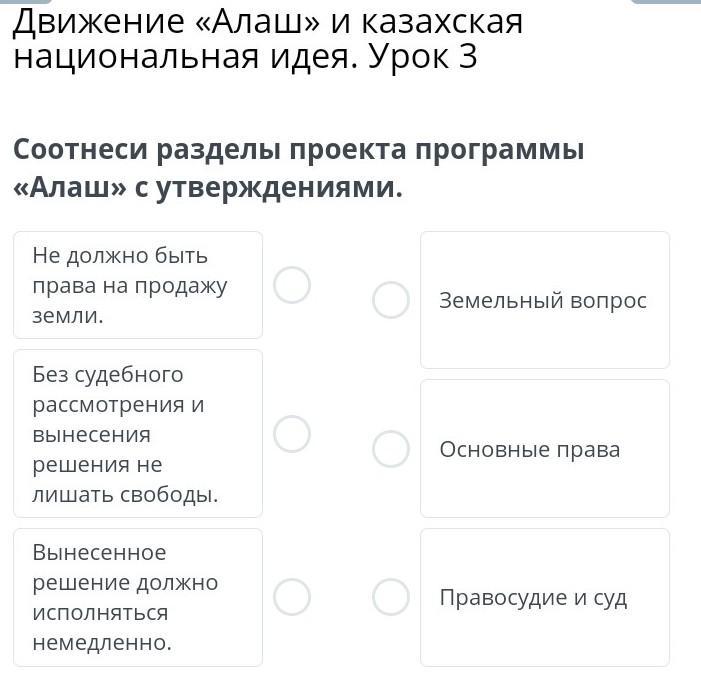Select the connector circle beside 'Не должно быть права на продажу земли'
701x696 pixels.
click(x=292, y=285)
